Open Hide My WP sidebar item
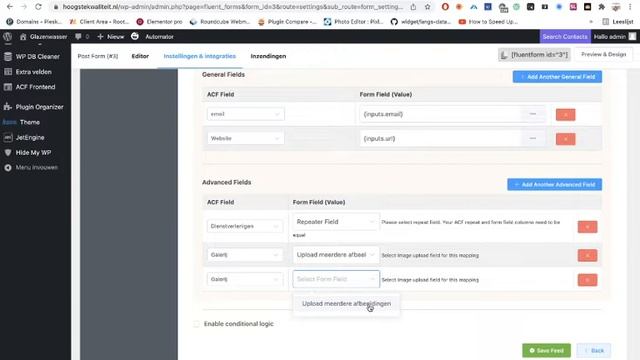The image size is (640, 360). coord(27,153)
